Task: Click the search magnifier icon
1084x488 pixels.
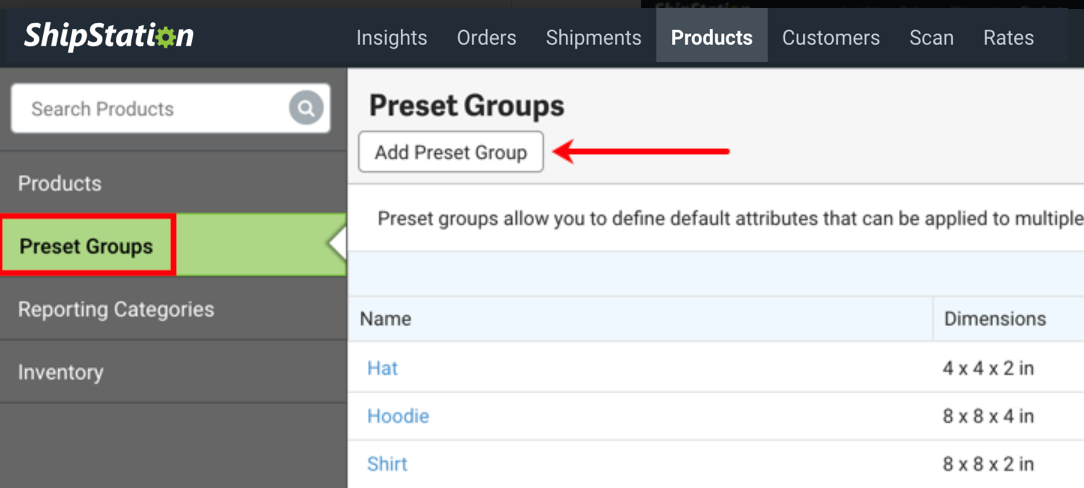Action: (x=306, y=108)
